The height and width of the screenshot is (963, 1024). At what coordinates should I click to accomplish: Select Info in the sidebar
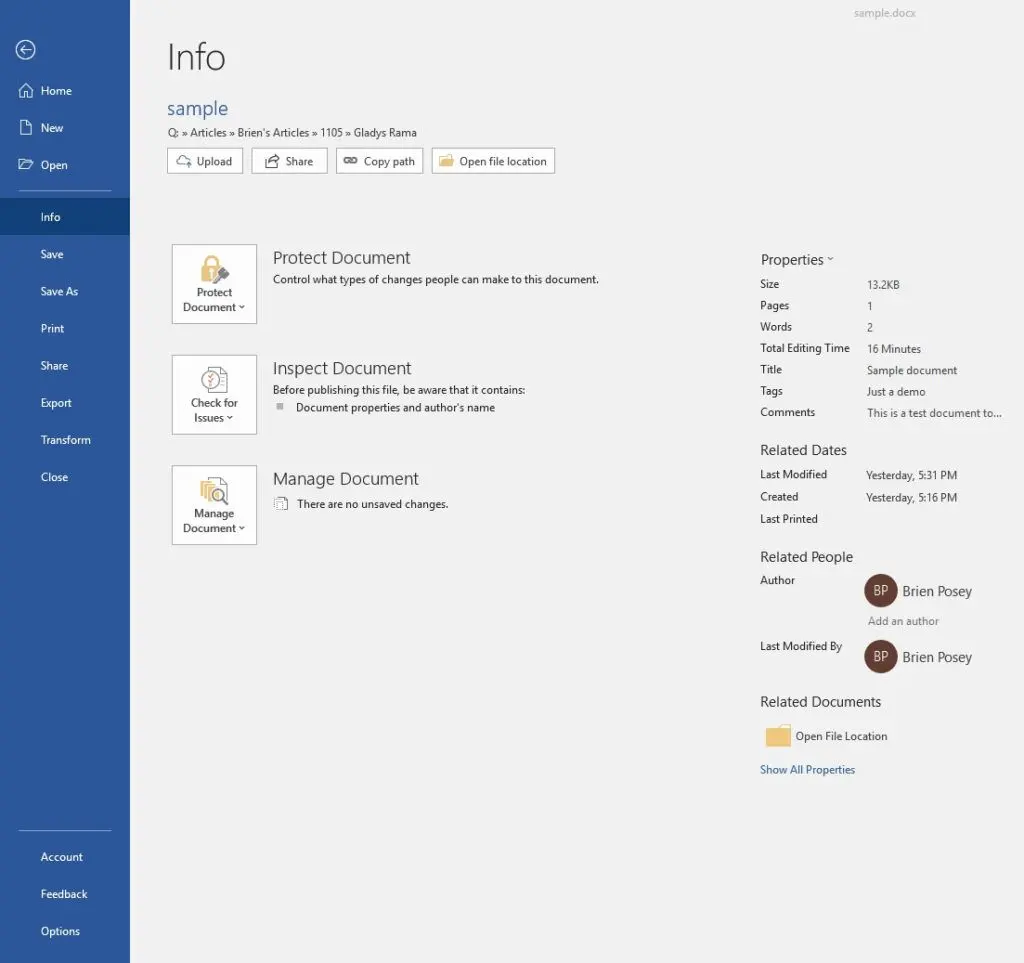click(65, 217)
